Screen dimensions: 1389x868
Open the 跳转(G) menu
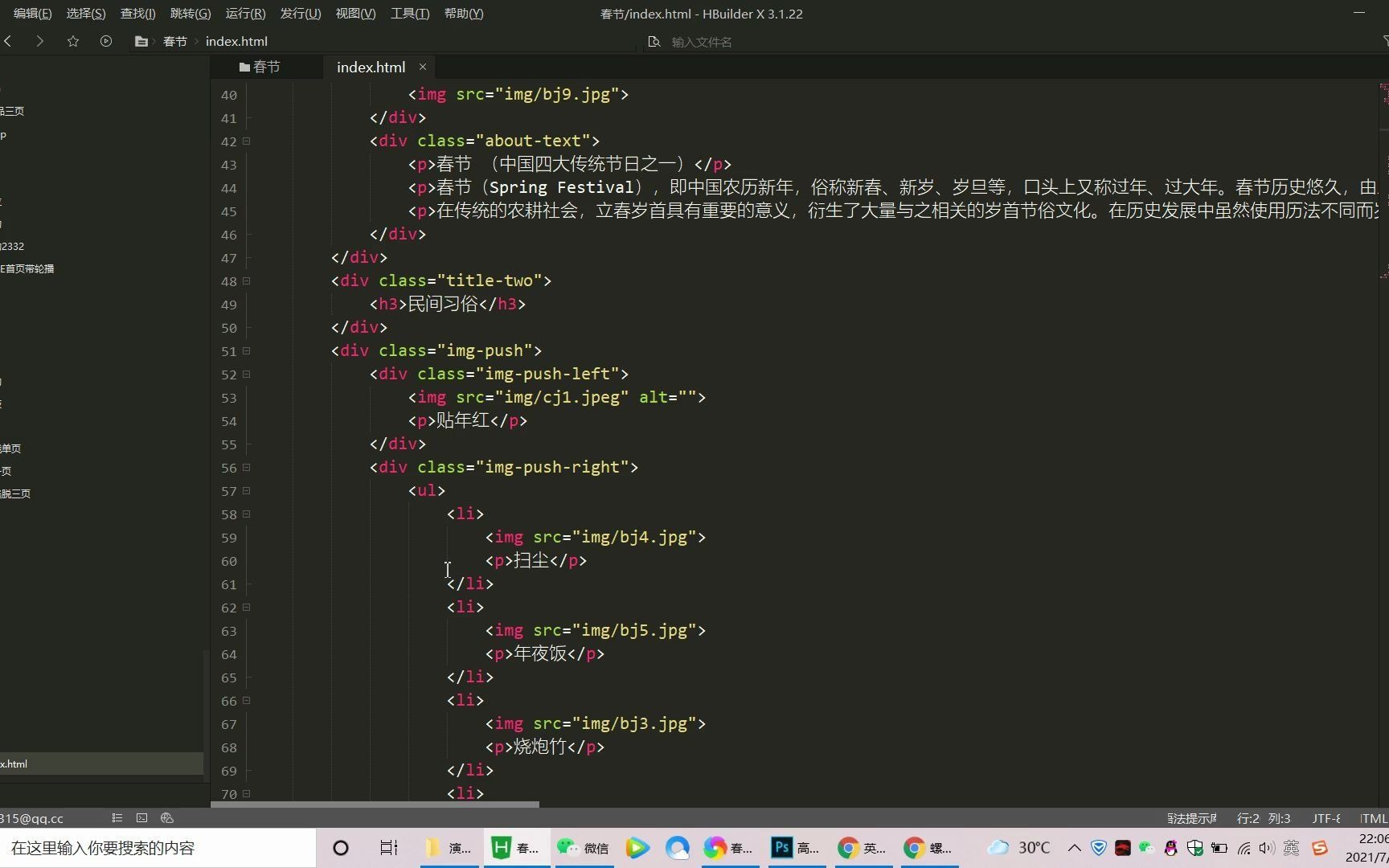191,14
